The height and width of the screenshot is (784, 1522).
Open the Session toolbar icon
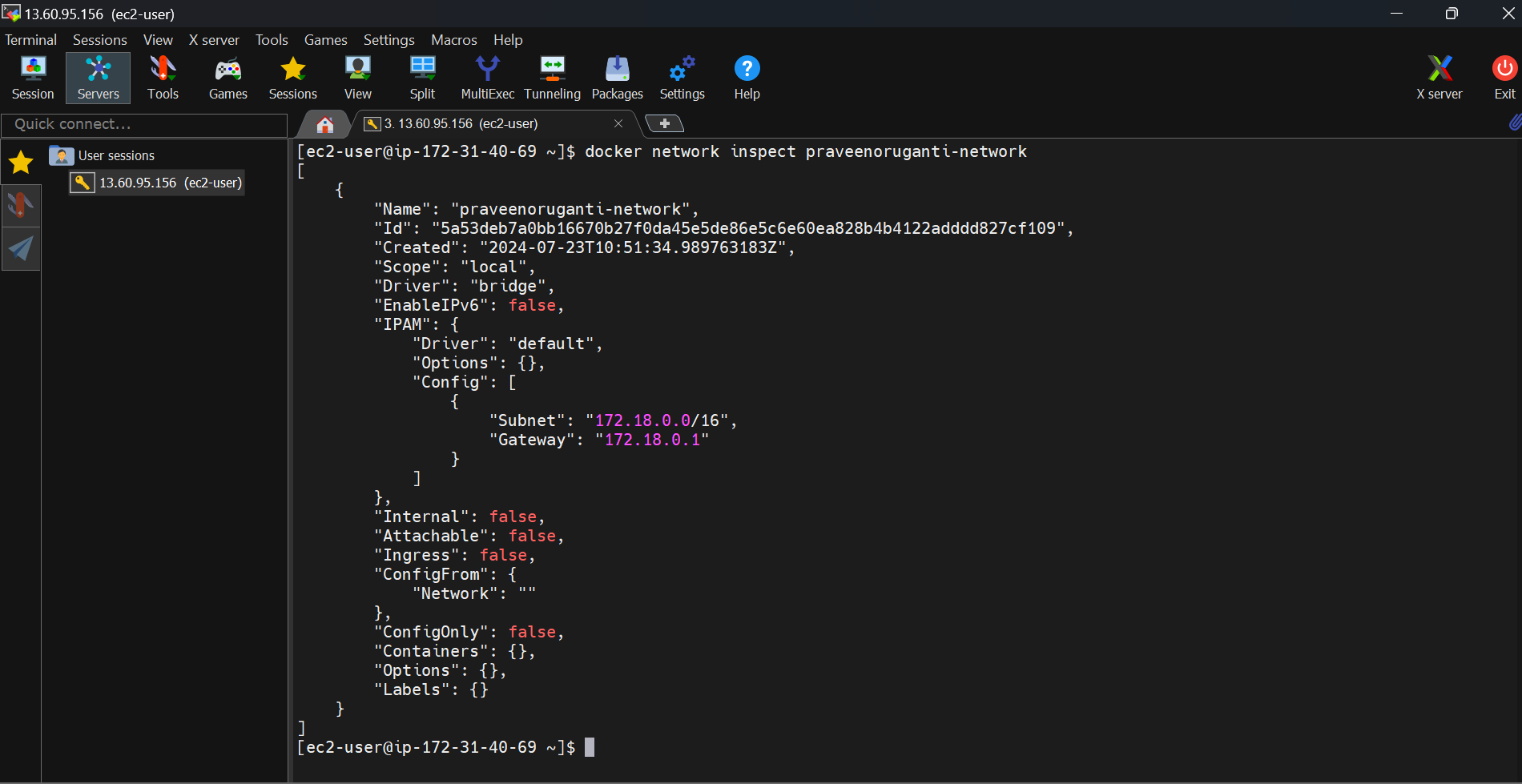pyautogui.click(x=33, y=78)
